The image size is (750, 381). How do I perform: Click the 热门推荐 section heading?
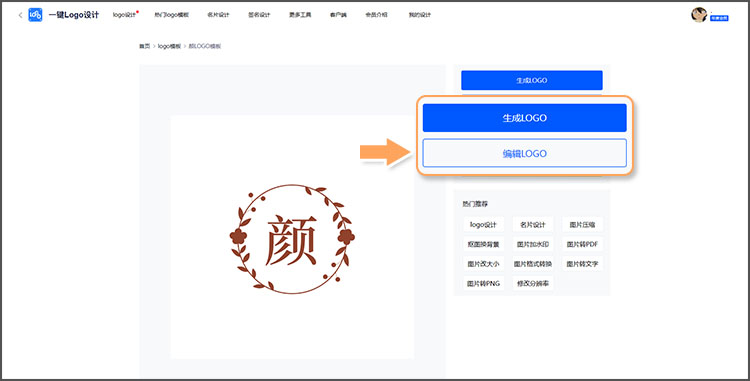click(x=475, y=204)
